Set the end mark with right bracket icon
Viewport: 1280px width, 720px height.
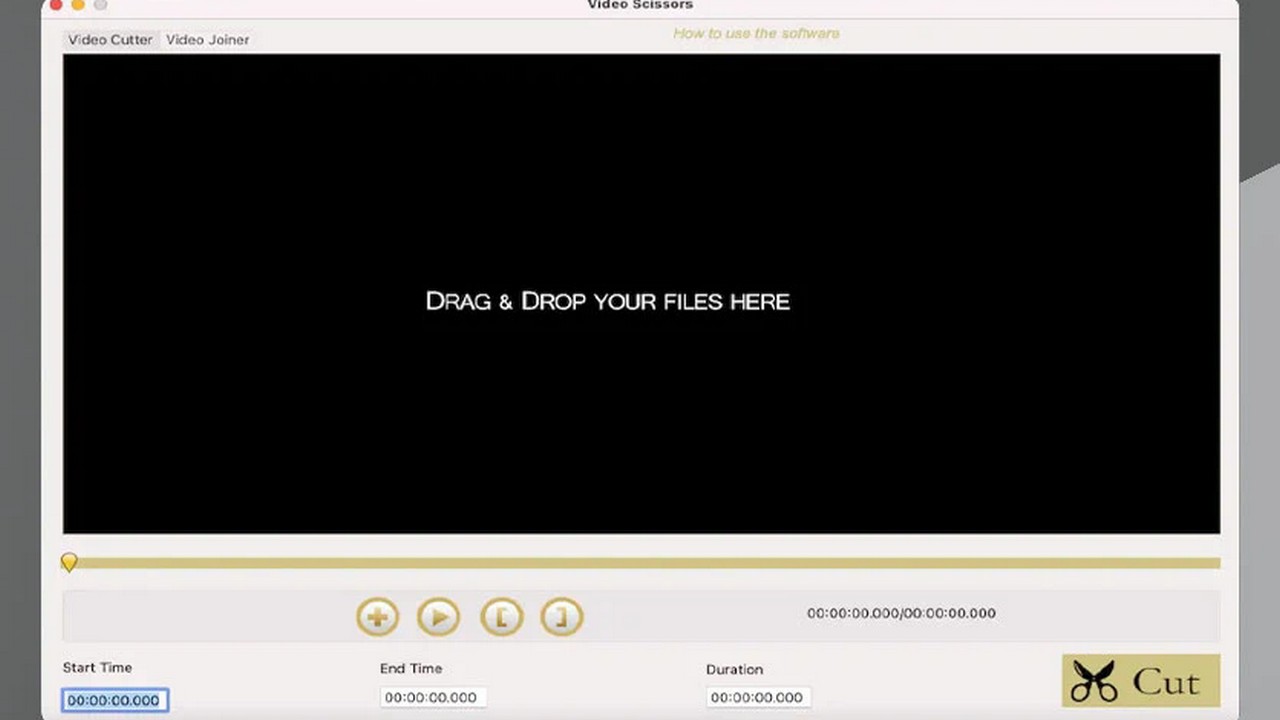pos(561,617)
